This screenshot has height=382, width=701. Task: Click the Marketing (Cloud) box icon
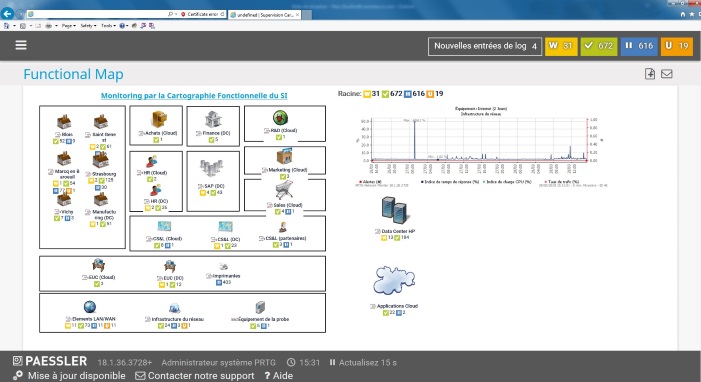click(x=284, y=157)
